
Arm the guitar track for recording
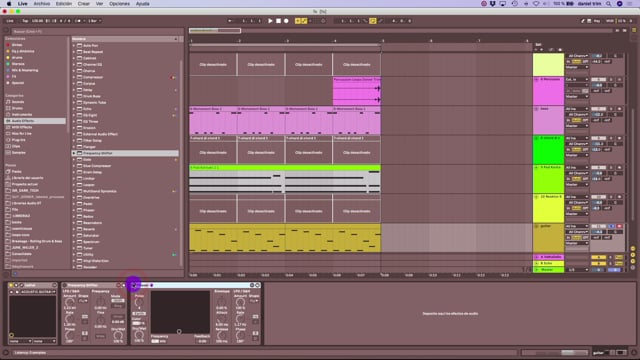point(619,226)
